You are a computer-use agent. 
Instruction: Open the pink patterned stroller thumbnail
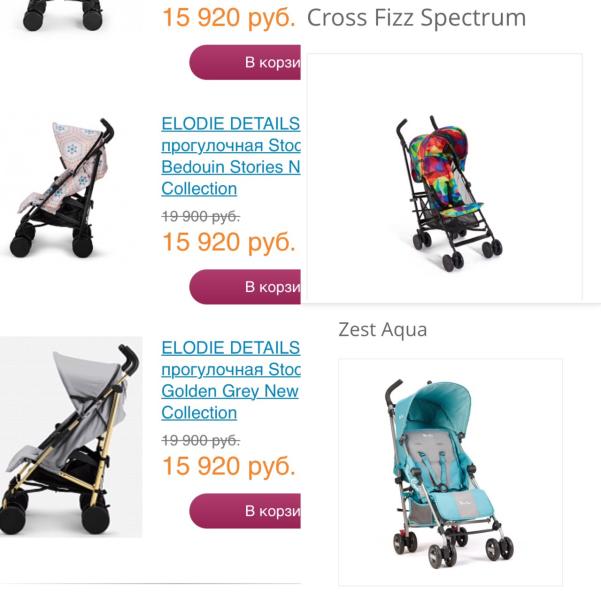(x=58, y=187)
